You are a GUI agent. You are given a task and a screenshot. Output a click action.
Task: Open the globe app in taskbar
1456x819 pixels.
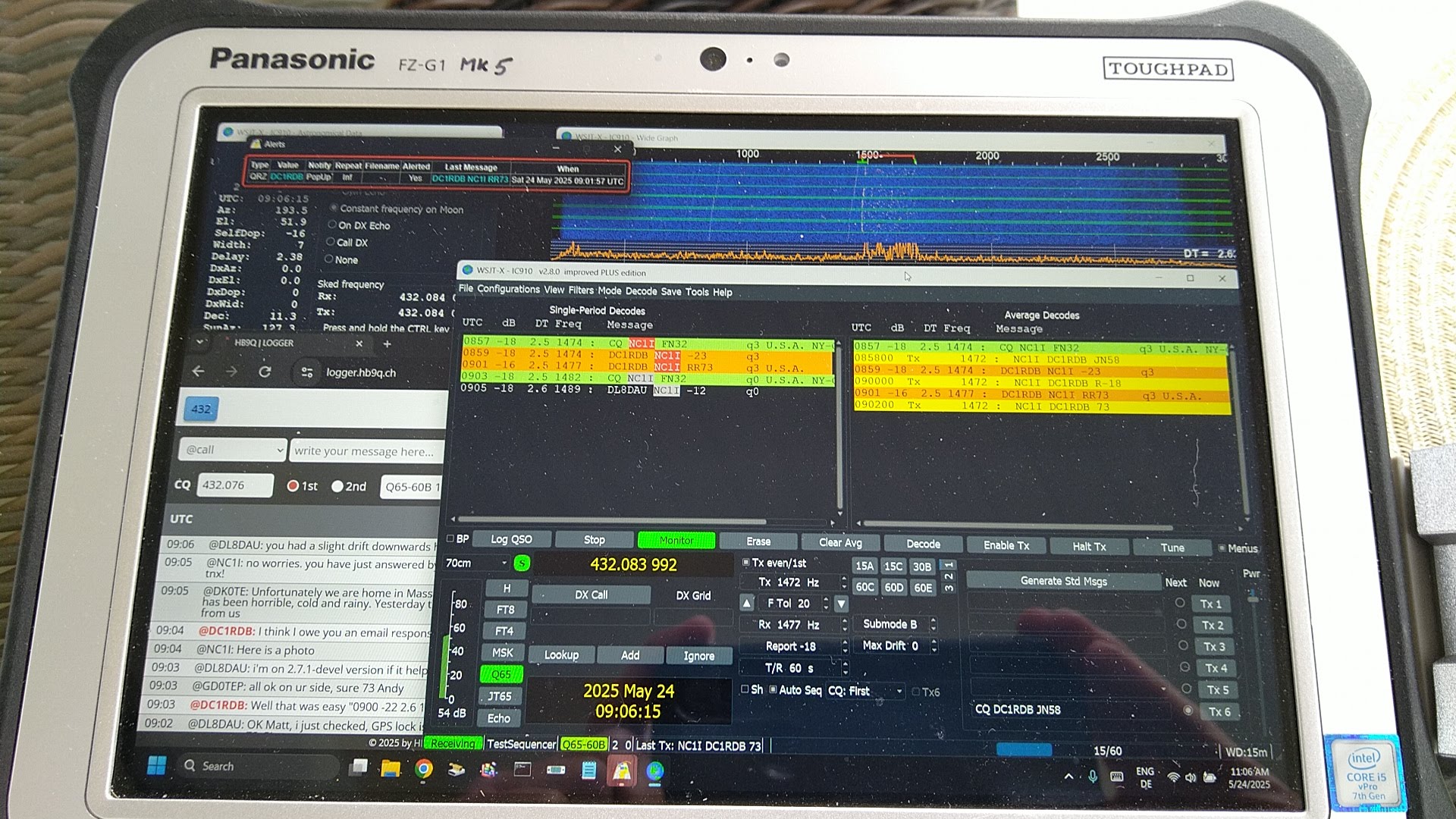point(655,772)
